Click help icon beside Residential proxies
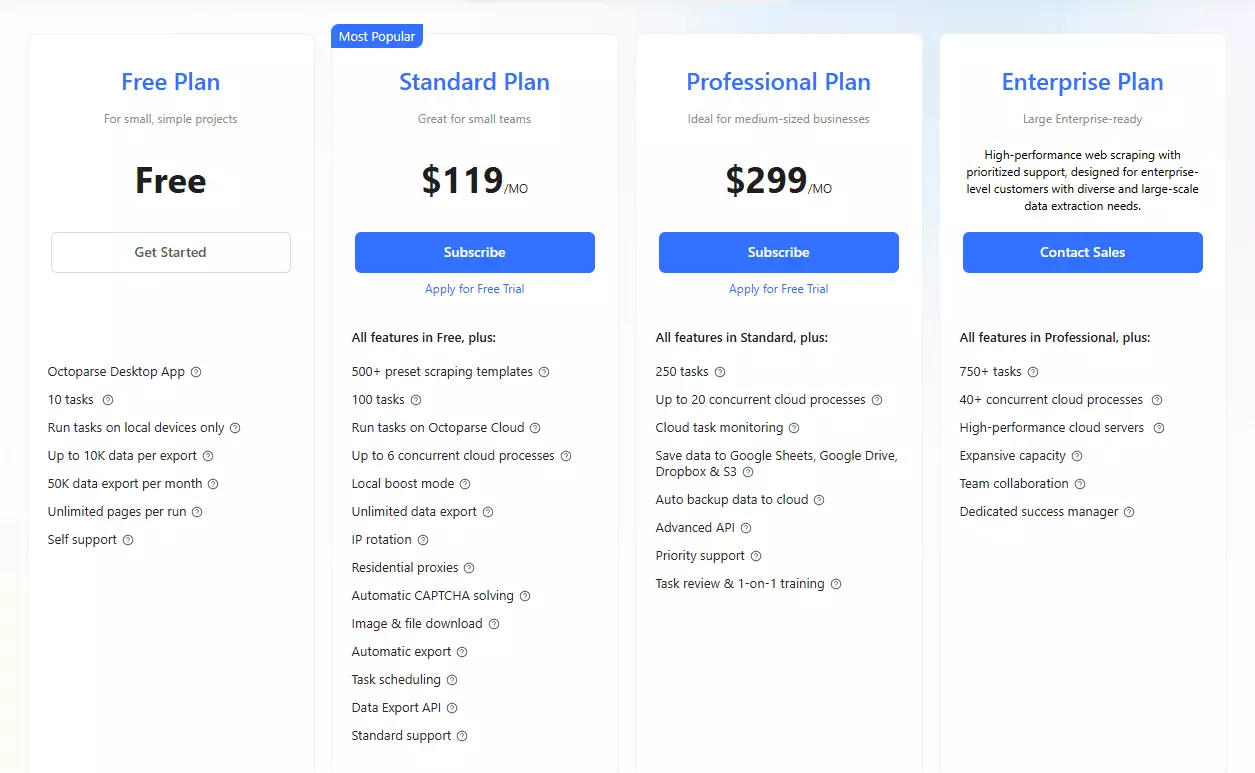This screenshot has width=1255, height=773. pos(469,568)
